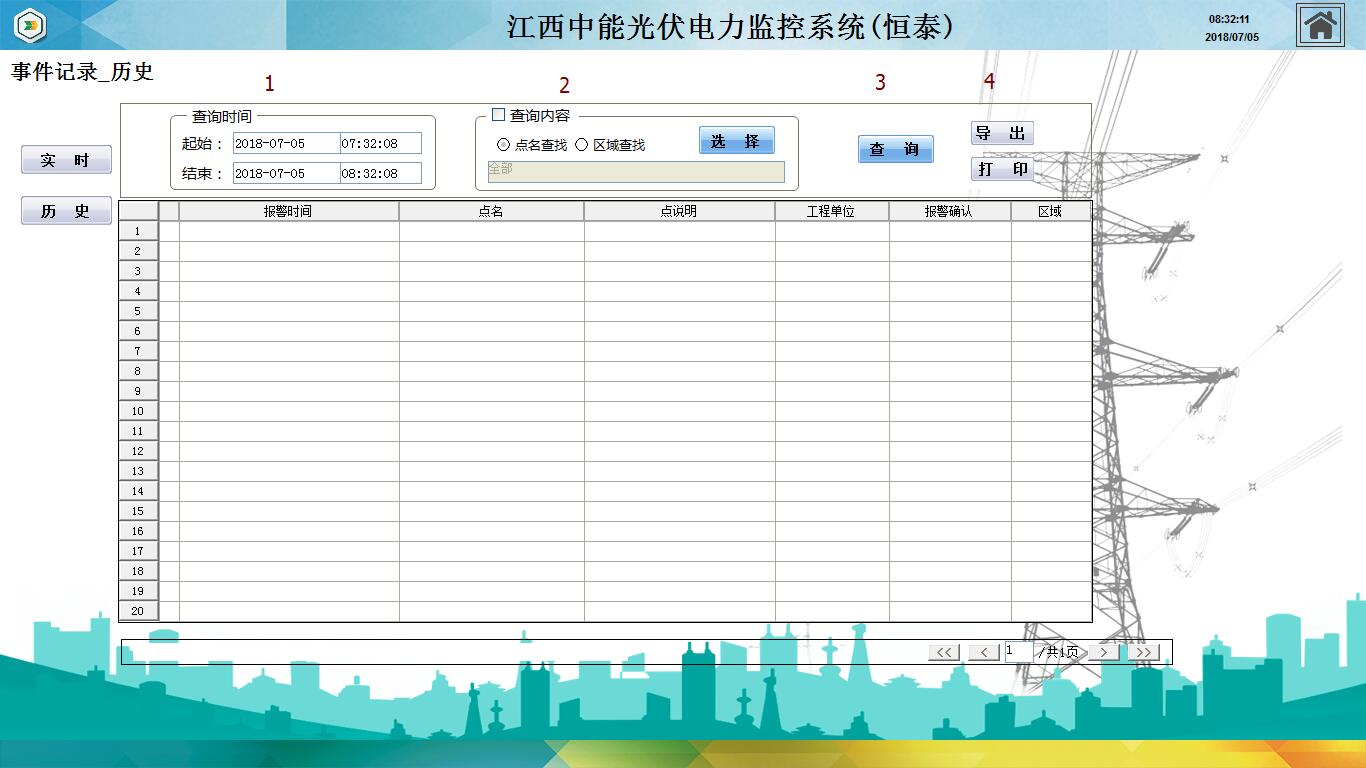This screenshot has height=768, width=1366.
Task: Click the home icon in top-right corner
Action: [1320, 25]
